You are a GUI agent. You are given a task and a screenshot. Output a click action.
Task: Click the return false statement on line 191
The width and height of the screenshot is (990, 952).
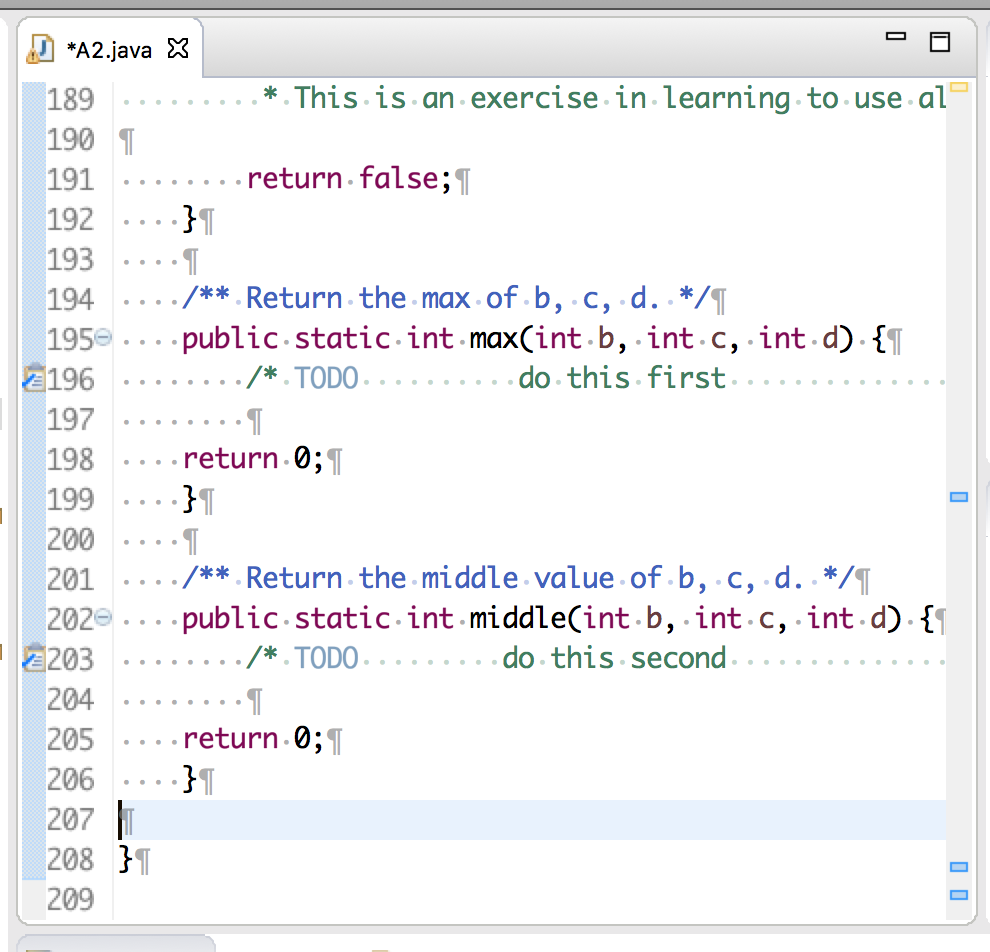[350, 179]
